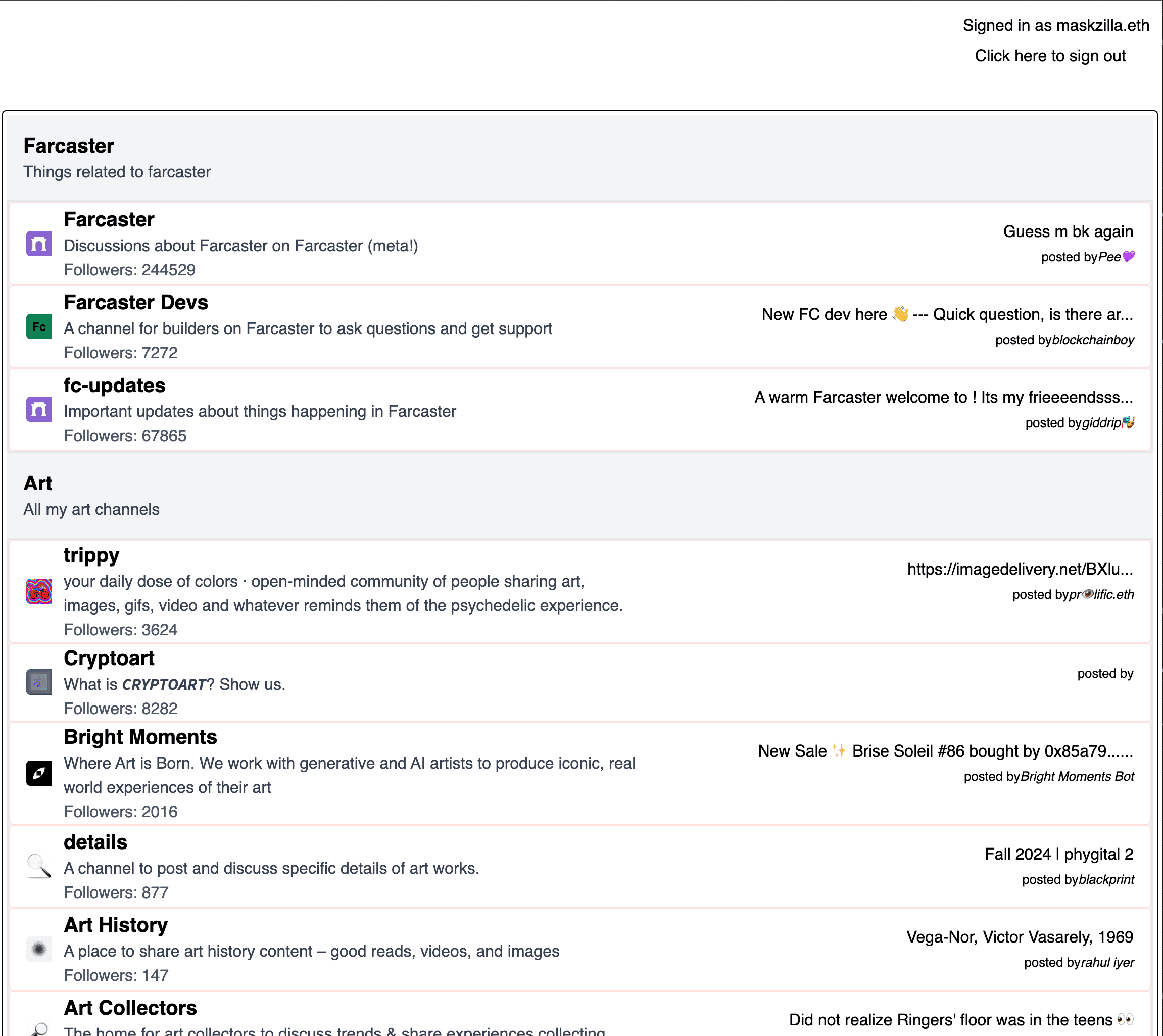This screenshot has width=1163, height=1036.
Task: Click the fc-updates purple arch icon
Action: pyautogui.click(x=39, y=409)
